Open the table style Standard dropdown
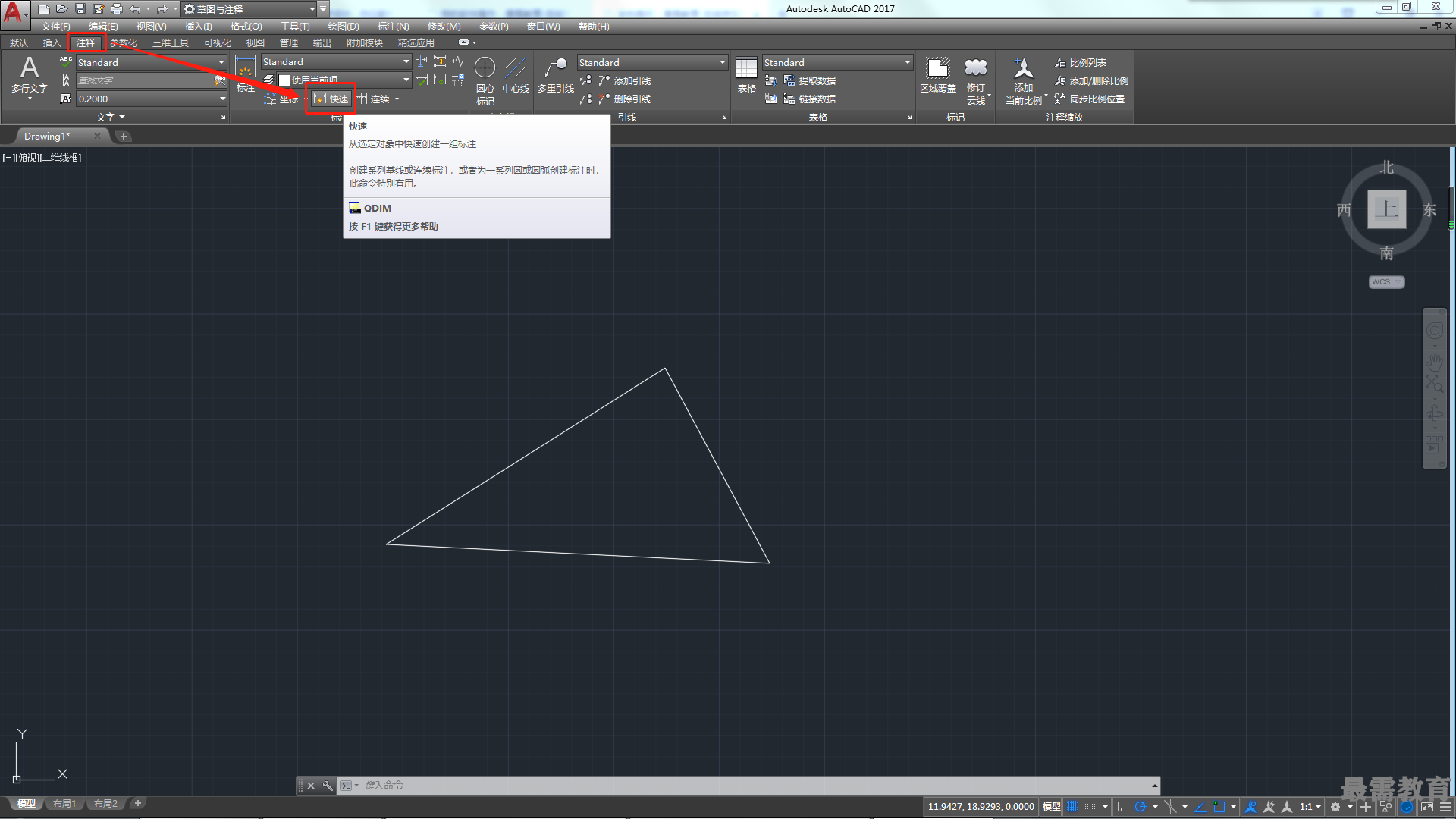 pos(837,62)
